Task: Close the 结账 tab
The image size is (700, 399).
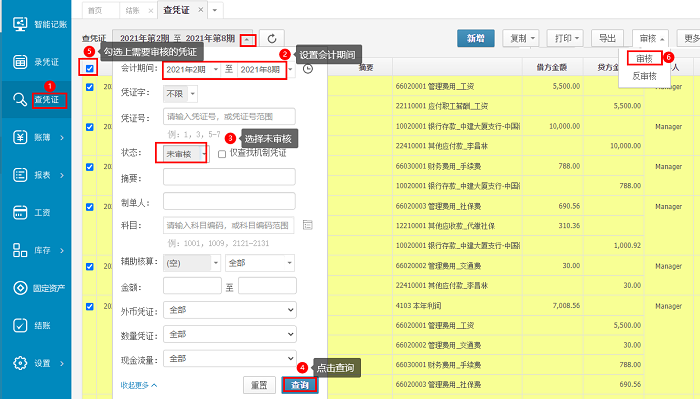Action: coord(151,11)
